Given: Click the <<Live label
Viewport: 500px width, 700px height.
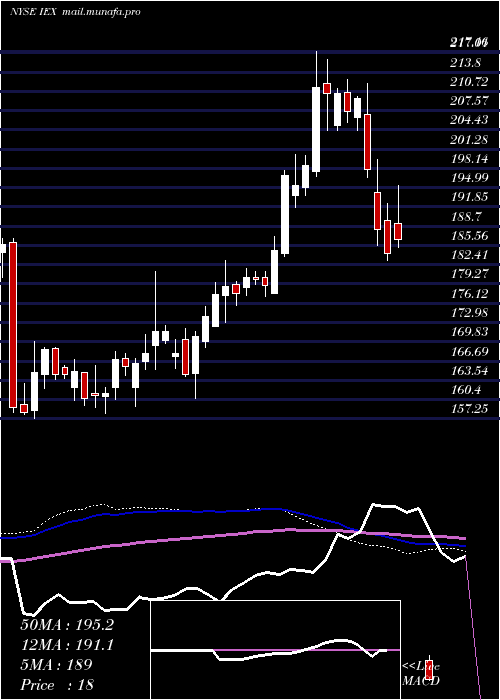Looking at the screenshot, I should click(x=421, y=667).
